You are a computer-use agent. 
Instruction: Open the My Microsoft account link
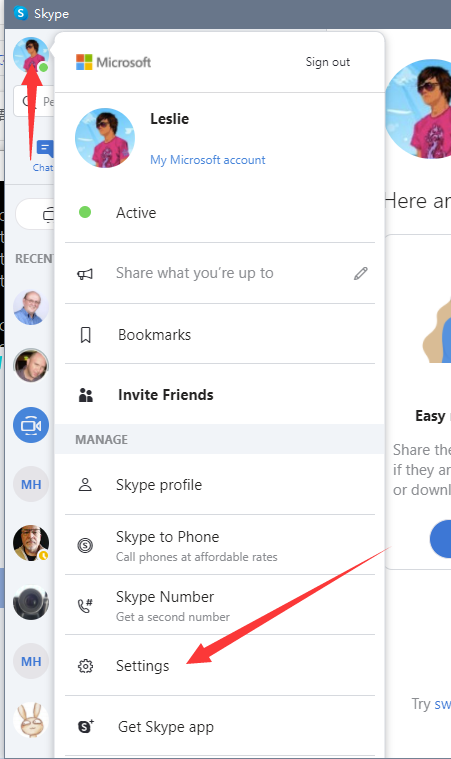point(208,160)
